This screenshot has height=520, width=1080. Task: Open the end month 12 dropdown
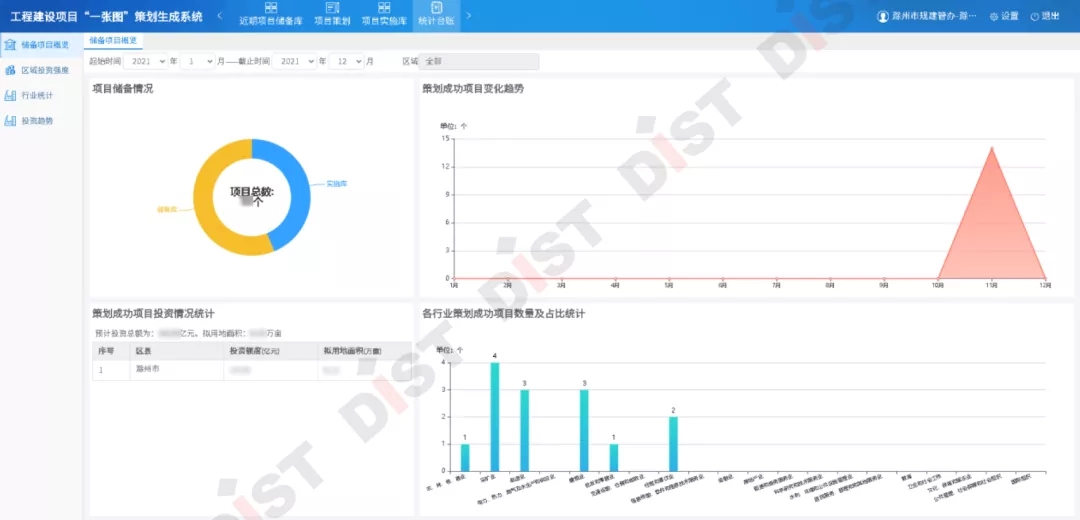[x=346, y=61]
